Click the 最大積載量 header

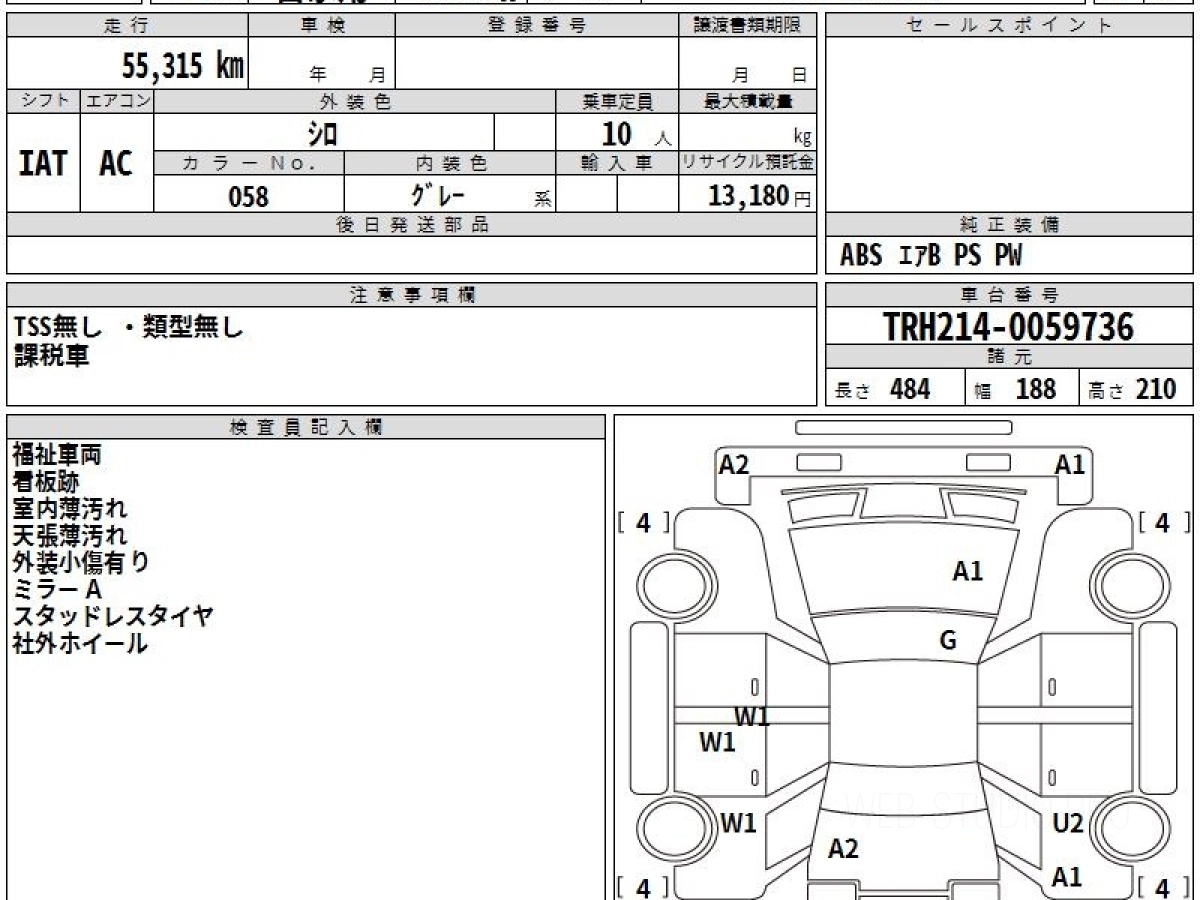tap(748, 101)
